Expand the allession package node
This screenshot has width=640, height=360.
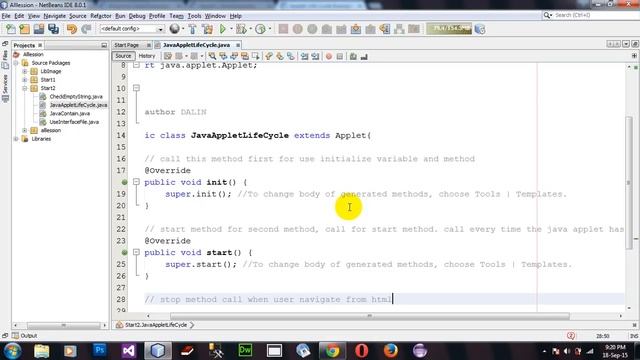coord(24,130)
